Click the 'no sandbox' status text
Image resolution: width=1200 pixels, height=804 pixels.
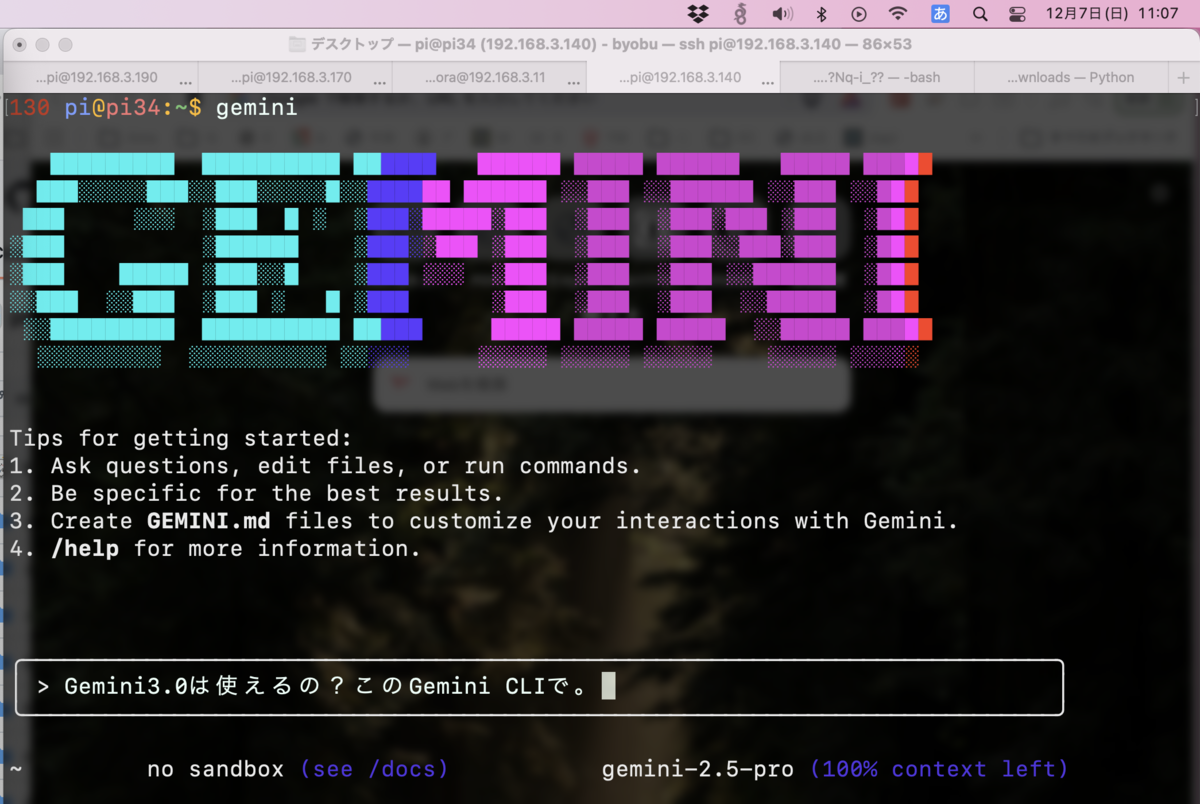[x=215, y=769]
